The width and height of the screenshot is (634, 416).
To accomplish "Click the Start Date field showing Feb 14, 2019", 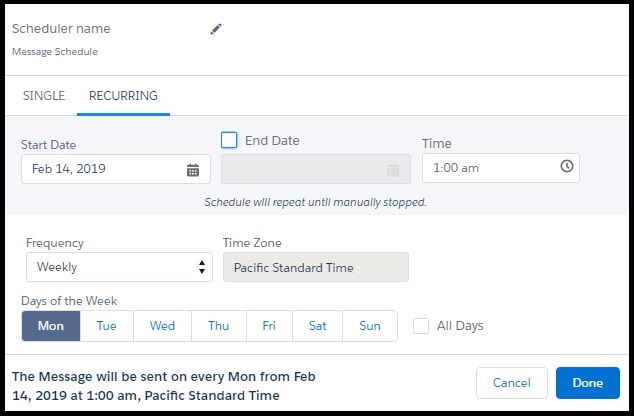I will pos(116,169).
